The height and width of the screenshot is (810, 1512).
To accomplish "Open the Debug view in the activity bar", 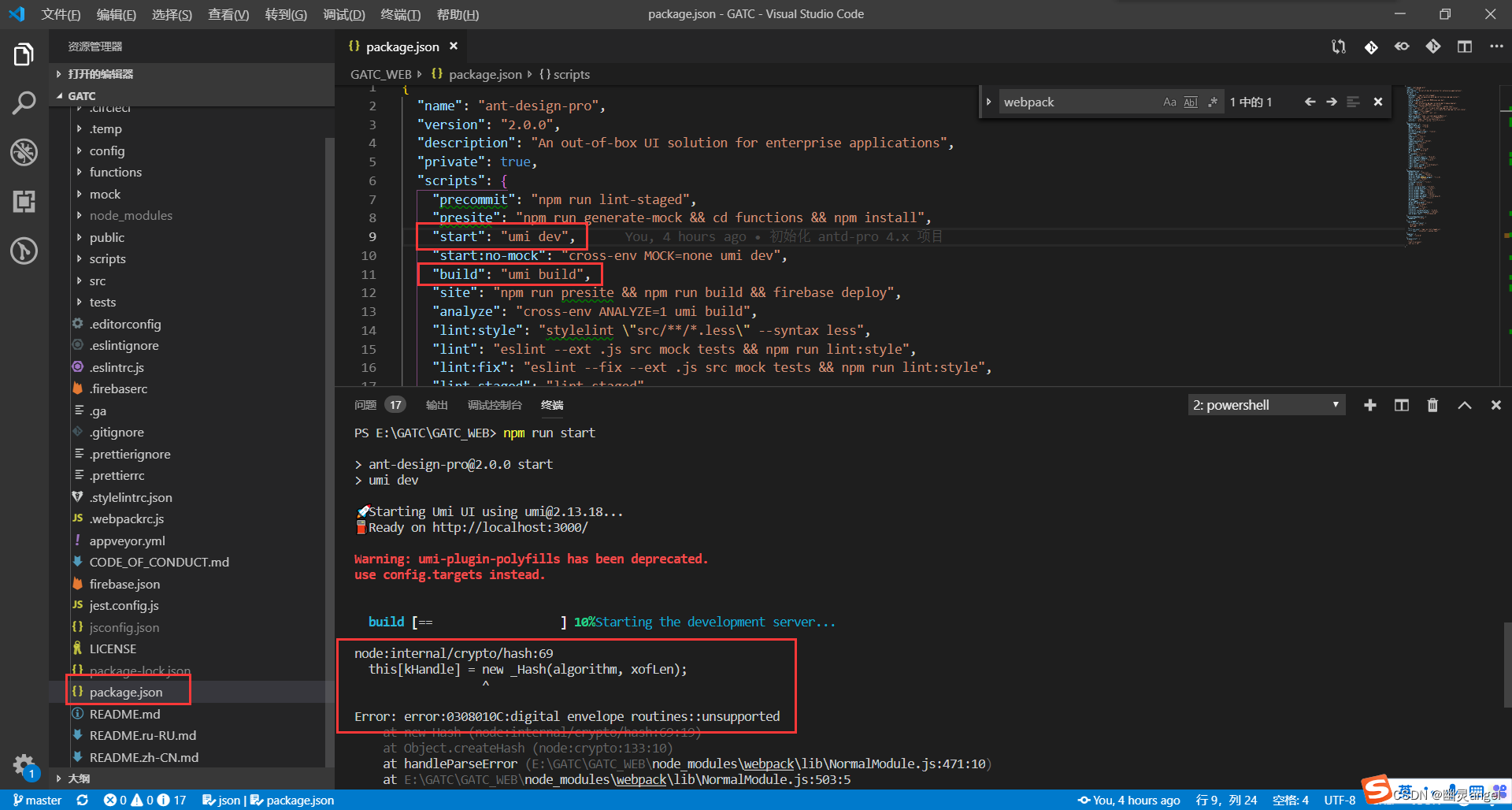I will point(24,152).
